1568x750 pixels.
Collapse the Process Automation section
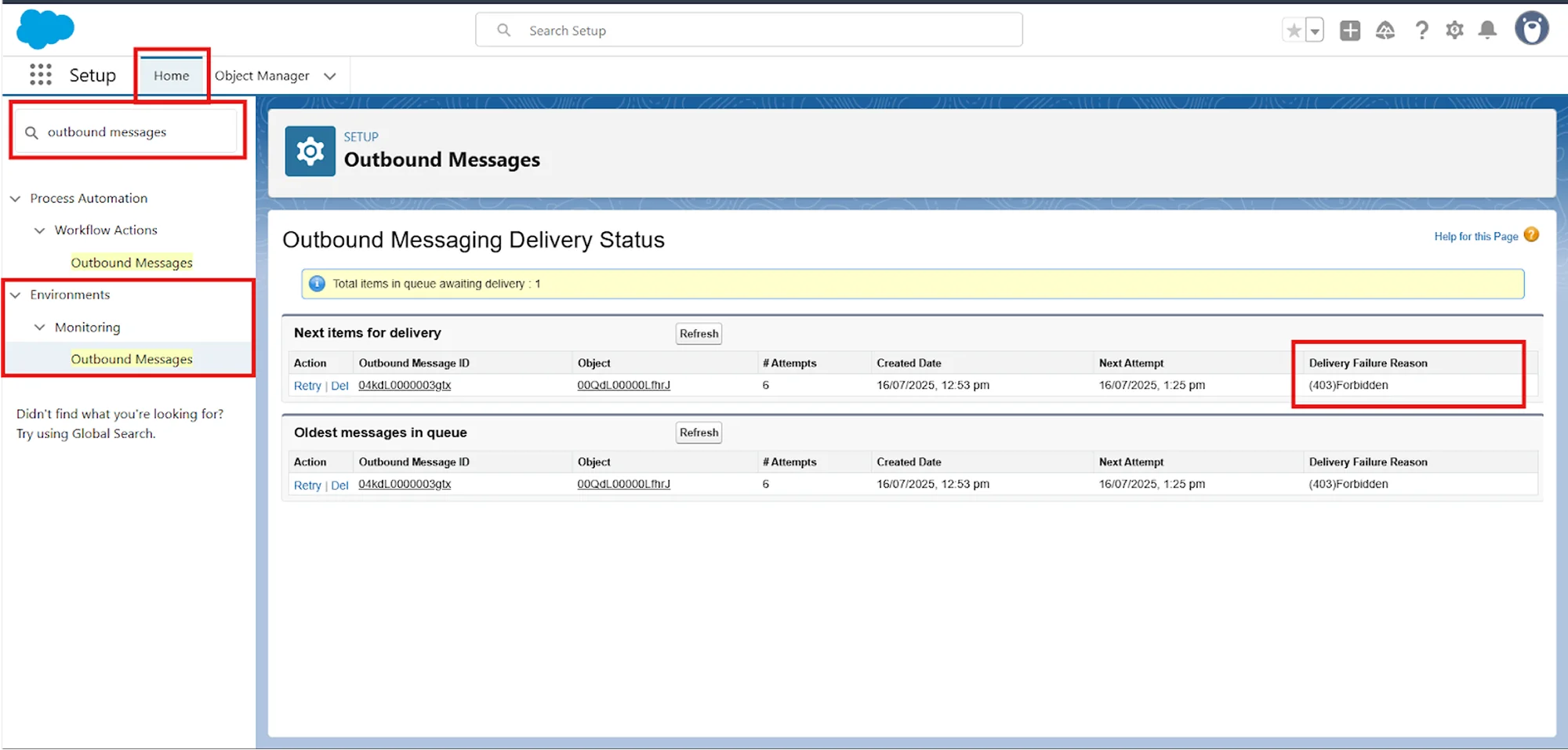coord(15,199)
